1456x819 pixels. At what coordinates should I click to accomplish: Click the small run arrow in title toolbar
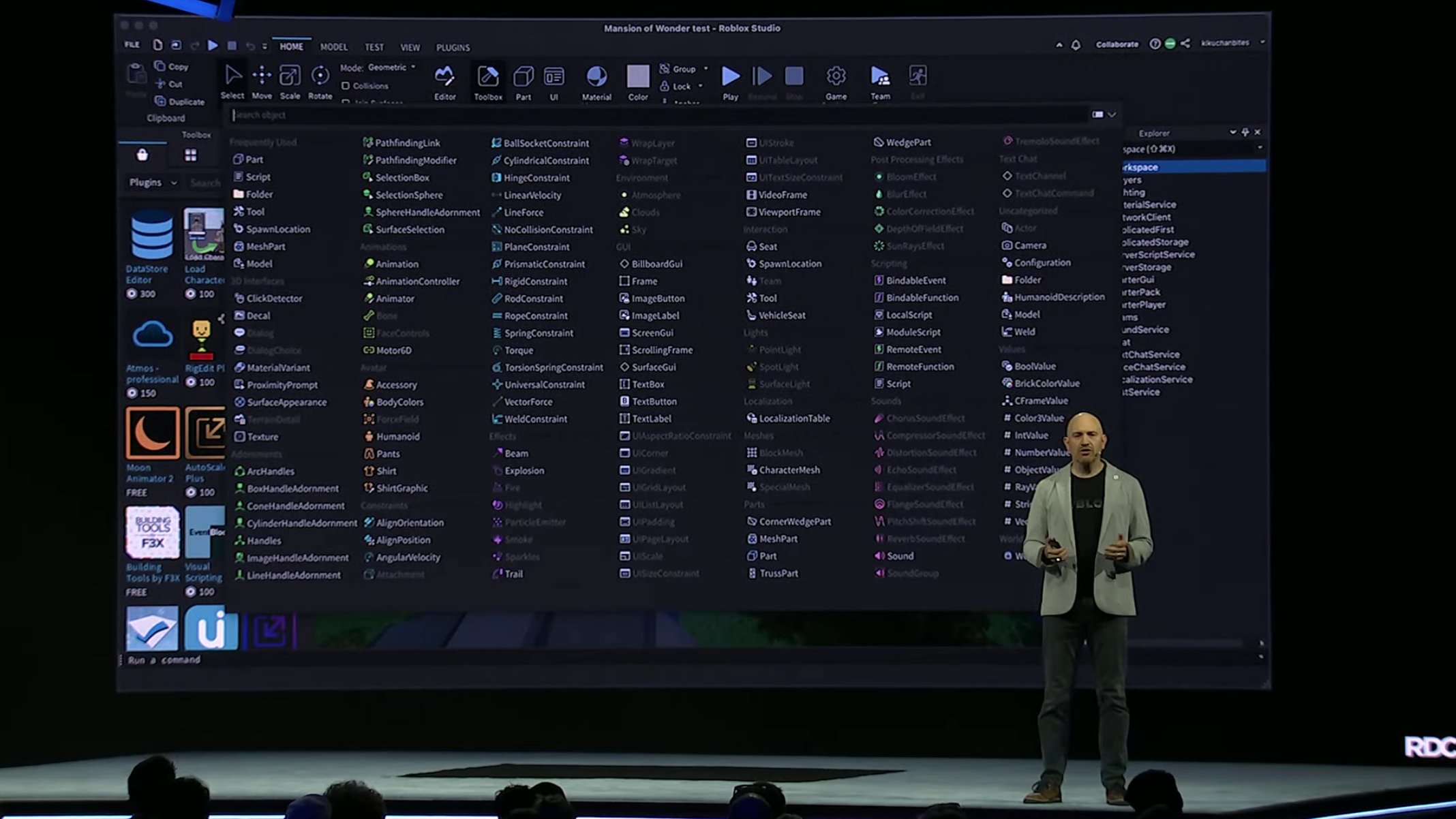(213, 46)
